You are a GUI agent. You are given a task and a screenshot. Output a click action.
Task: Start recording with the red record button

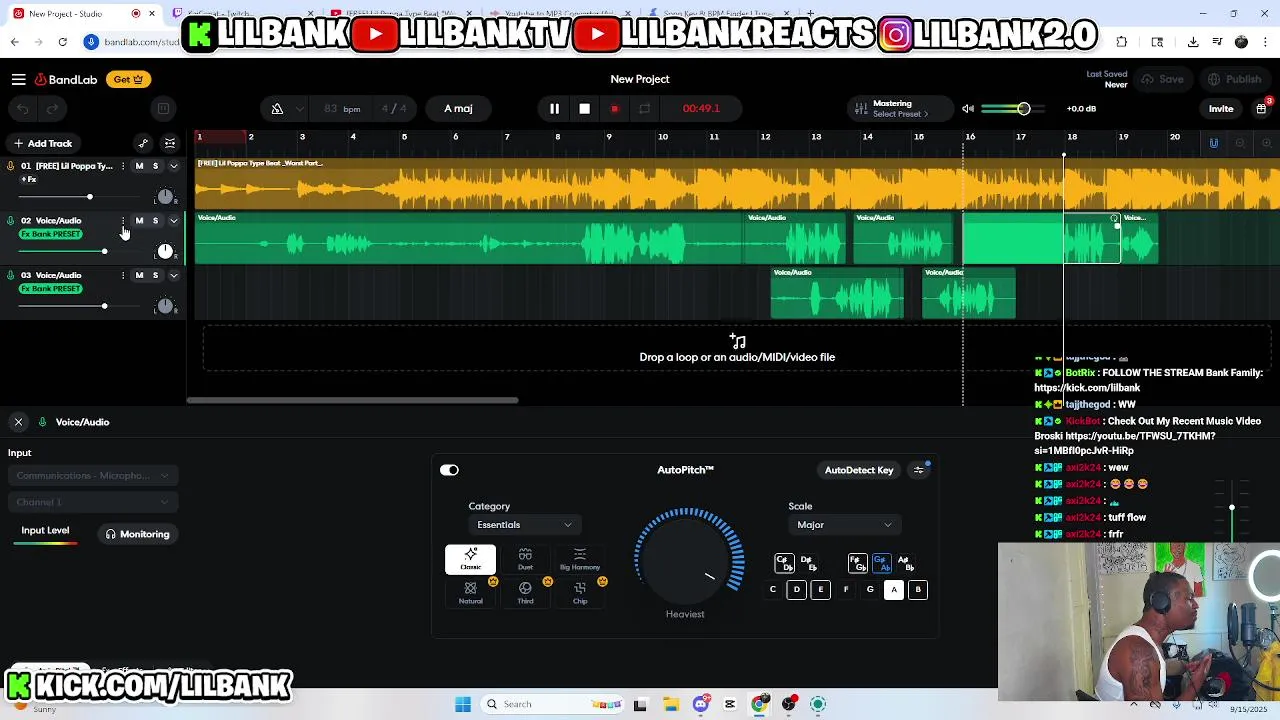pos(614,108)
